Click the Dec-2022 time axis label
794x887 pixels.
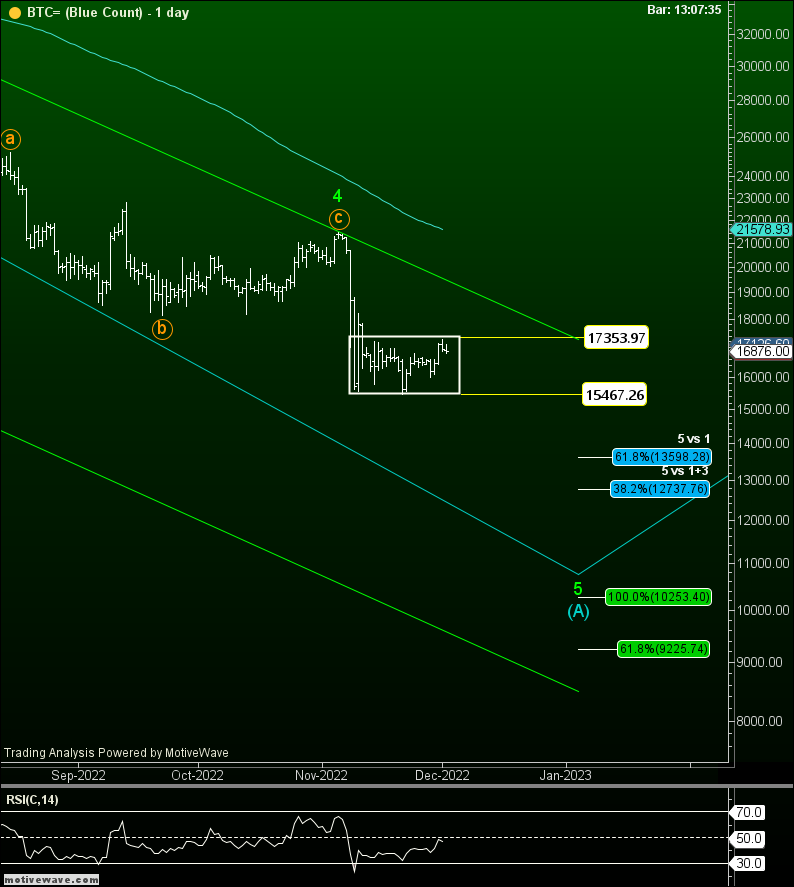point(442,776)
